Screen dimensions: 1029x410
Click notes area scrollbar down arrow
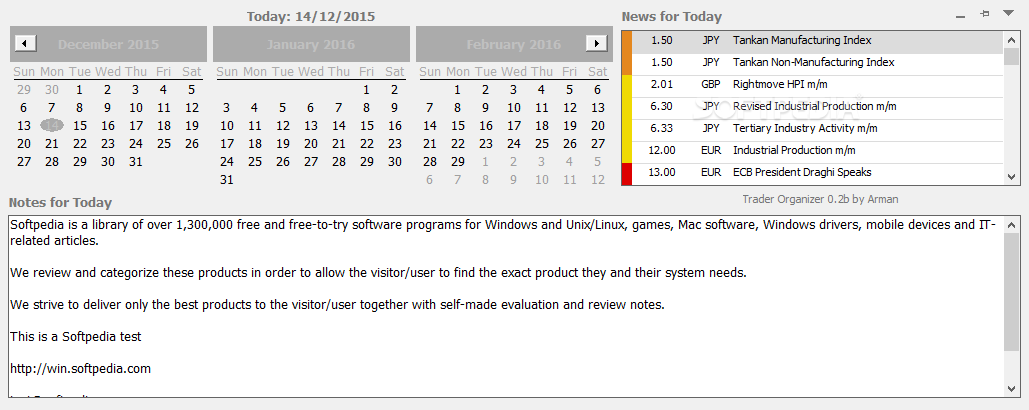tap(1012, 388)
